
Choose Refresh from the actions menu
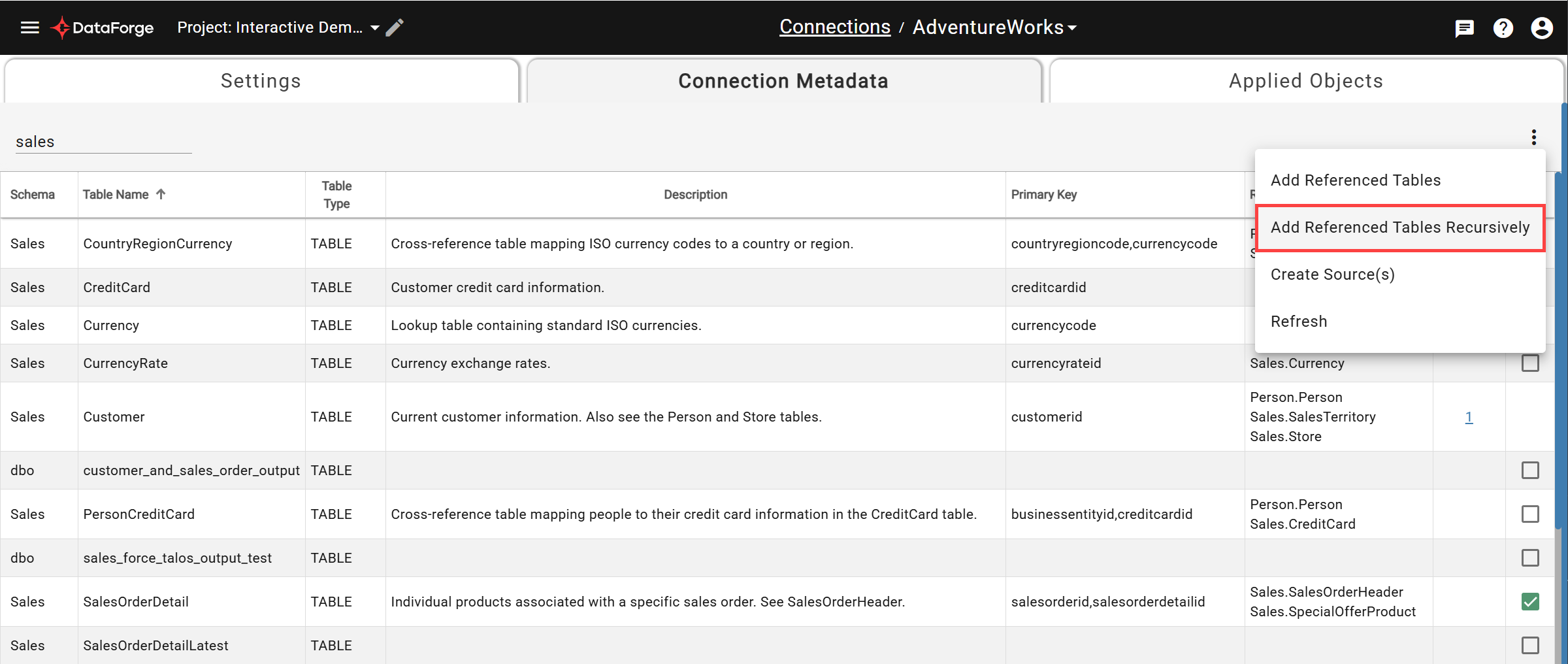click(x=1299, y=321)
